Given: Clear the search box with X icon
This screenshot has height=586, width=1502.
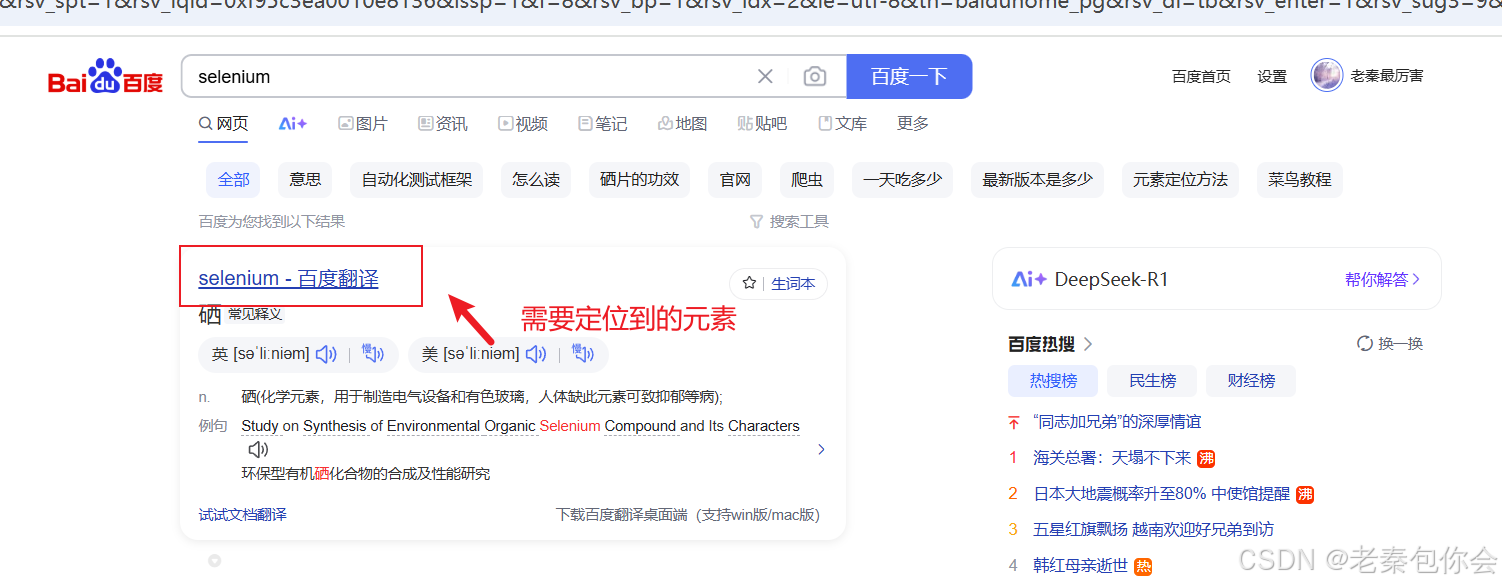Looking at the screenshot, I should (x=765, y=77).
